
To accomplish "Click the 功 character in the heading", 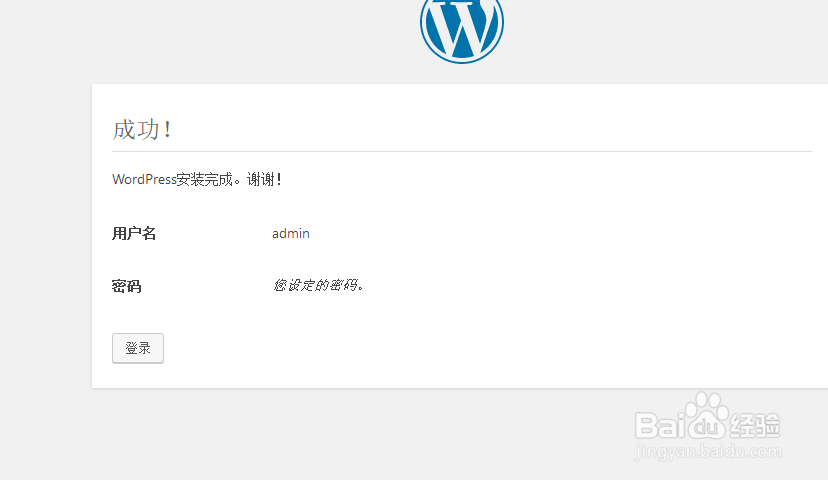I will click(148, 129).
